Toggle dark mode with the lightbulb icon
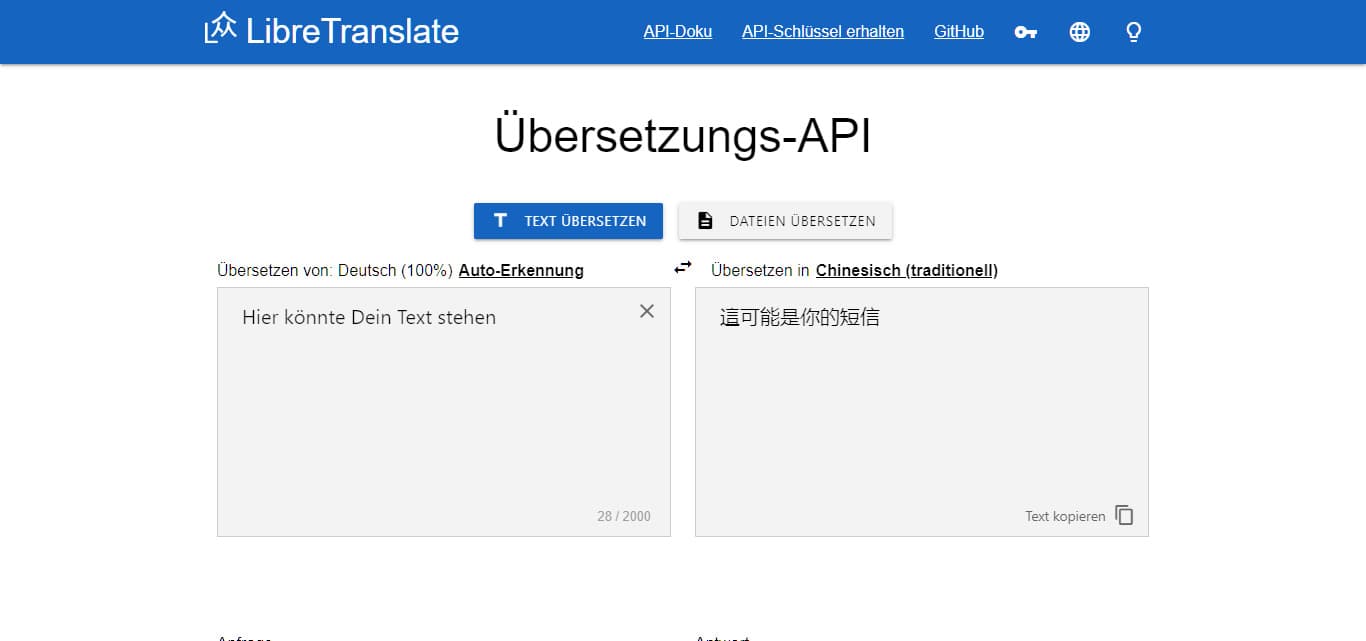Image resolution: width=1366 pixels, height=641 pixels. 1133,31
